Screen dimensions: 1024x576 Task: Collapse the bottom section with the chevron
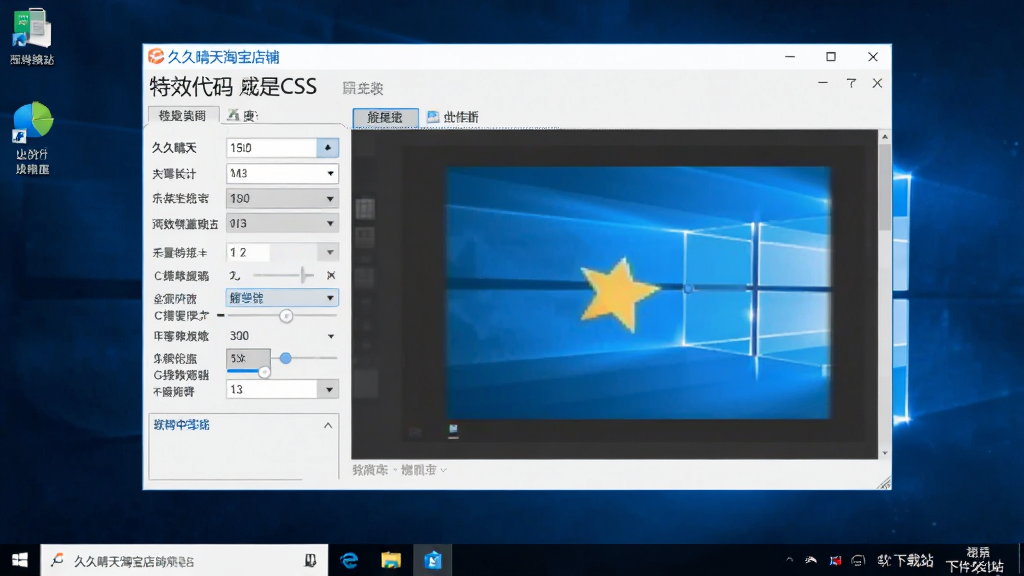(x=328, y=425)
